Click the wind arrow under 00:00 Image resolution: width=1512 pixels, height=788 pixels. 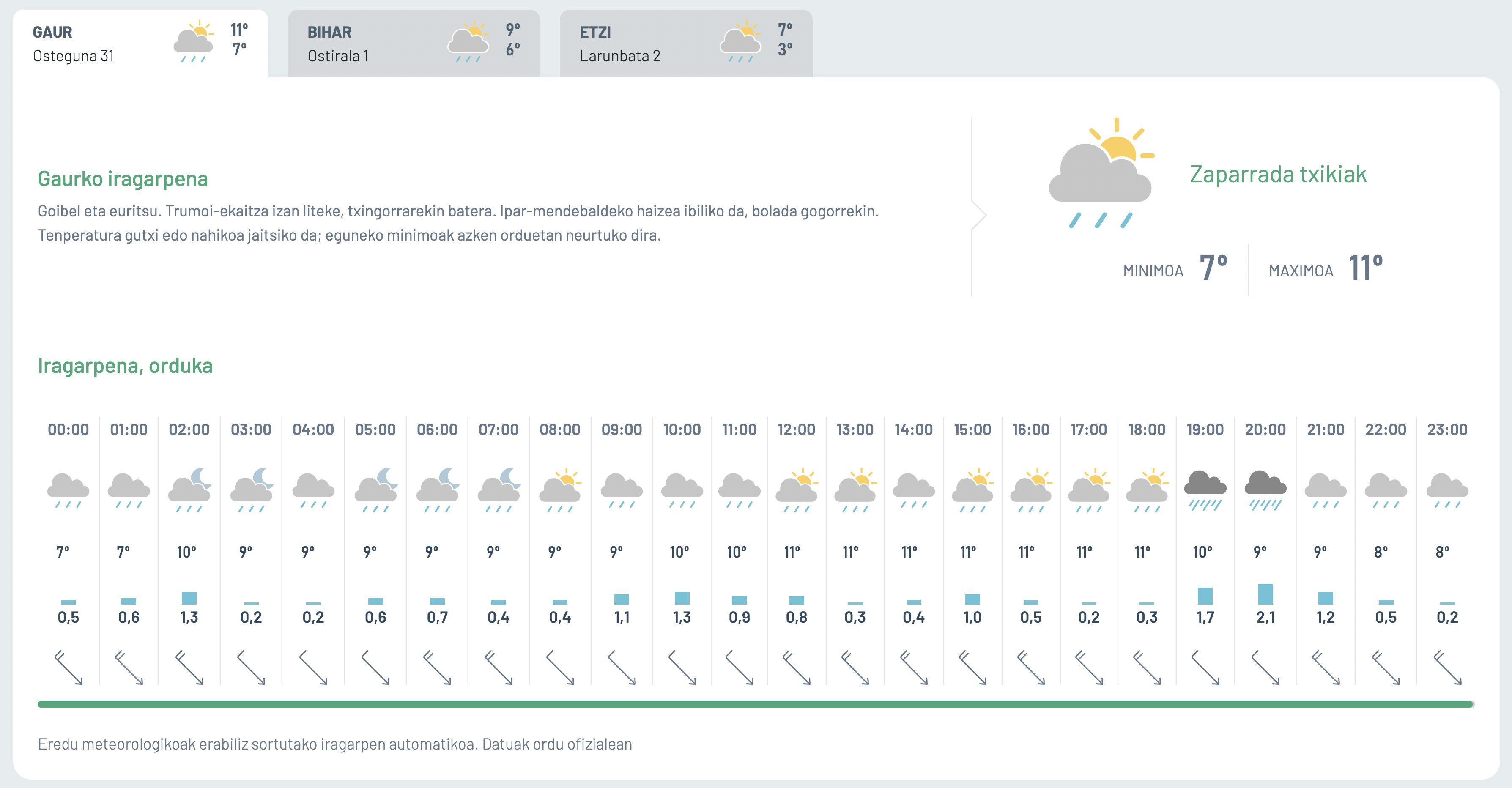pos(68,667)
